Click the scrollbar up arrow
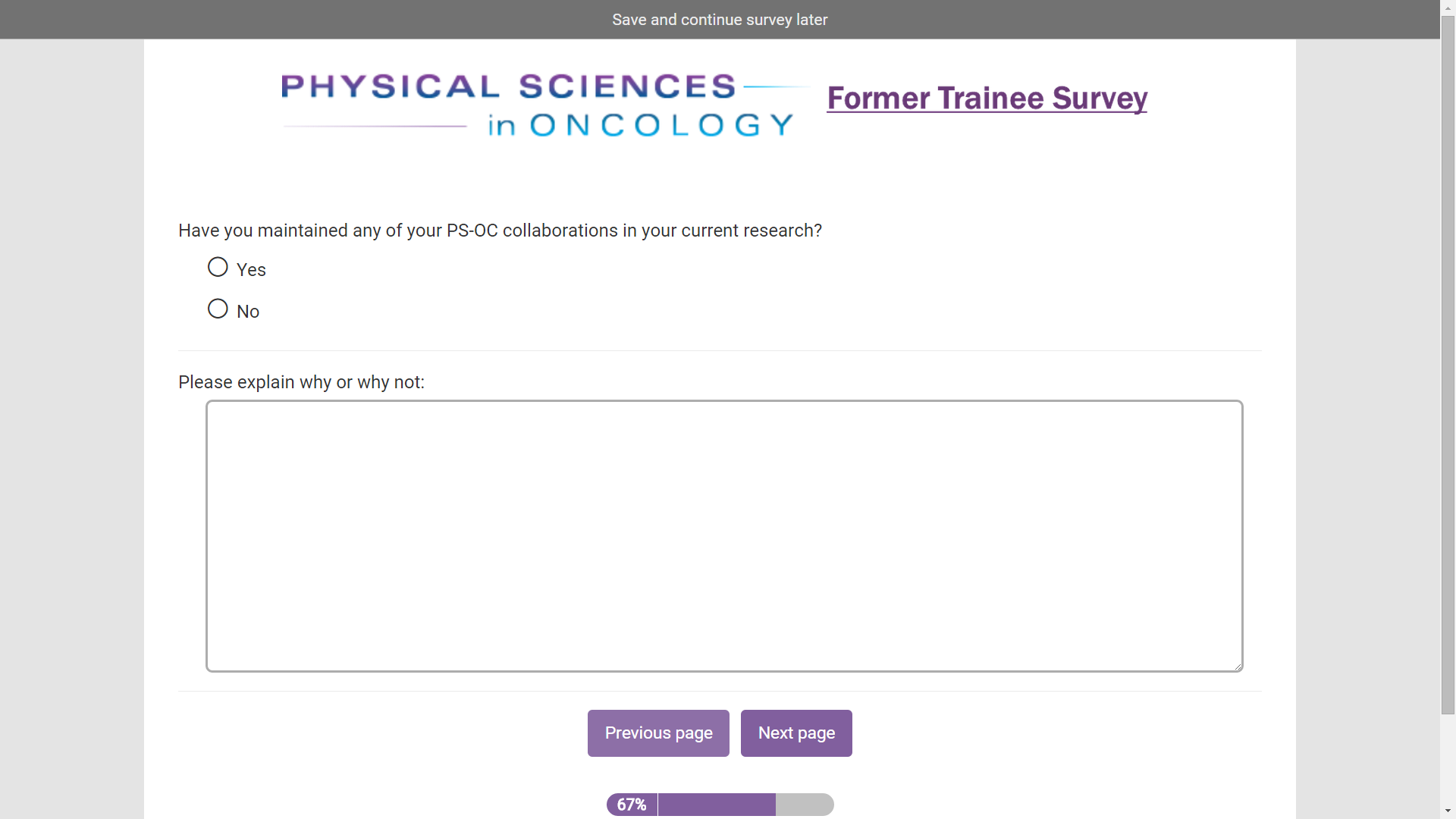This screenshot has width=1456, height=819. [1448, 7]
